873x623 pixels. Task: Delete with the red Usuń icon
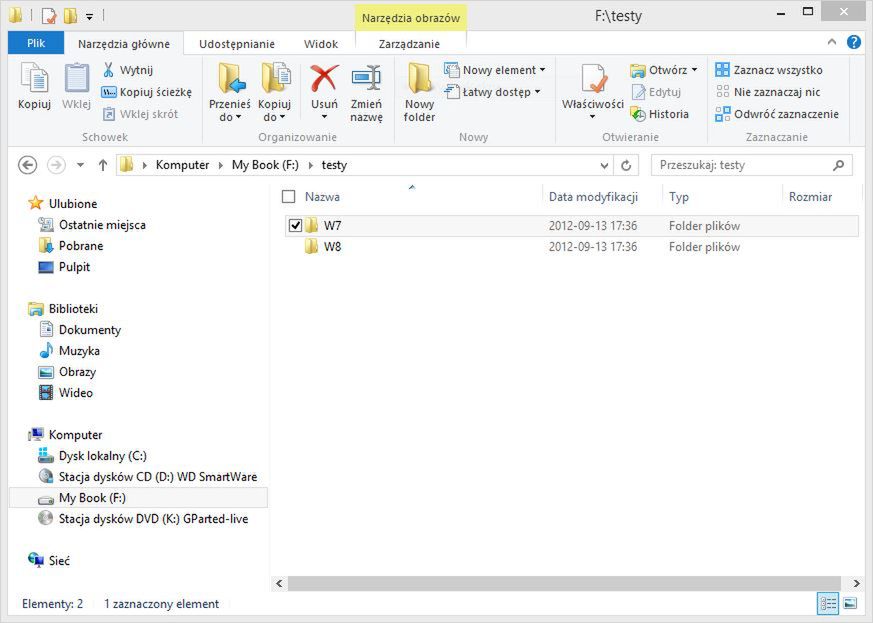click(324, 78)
